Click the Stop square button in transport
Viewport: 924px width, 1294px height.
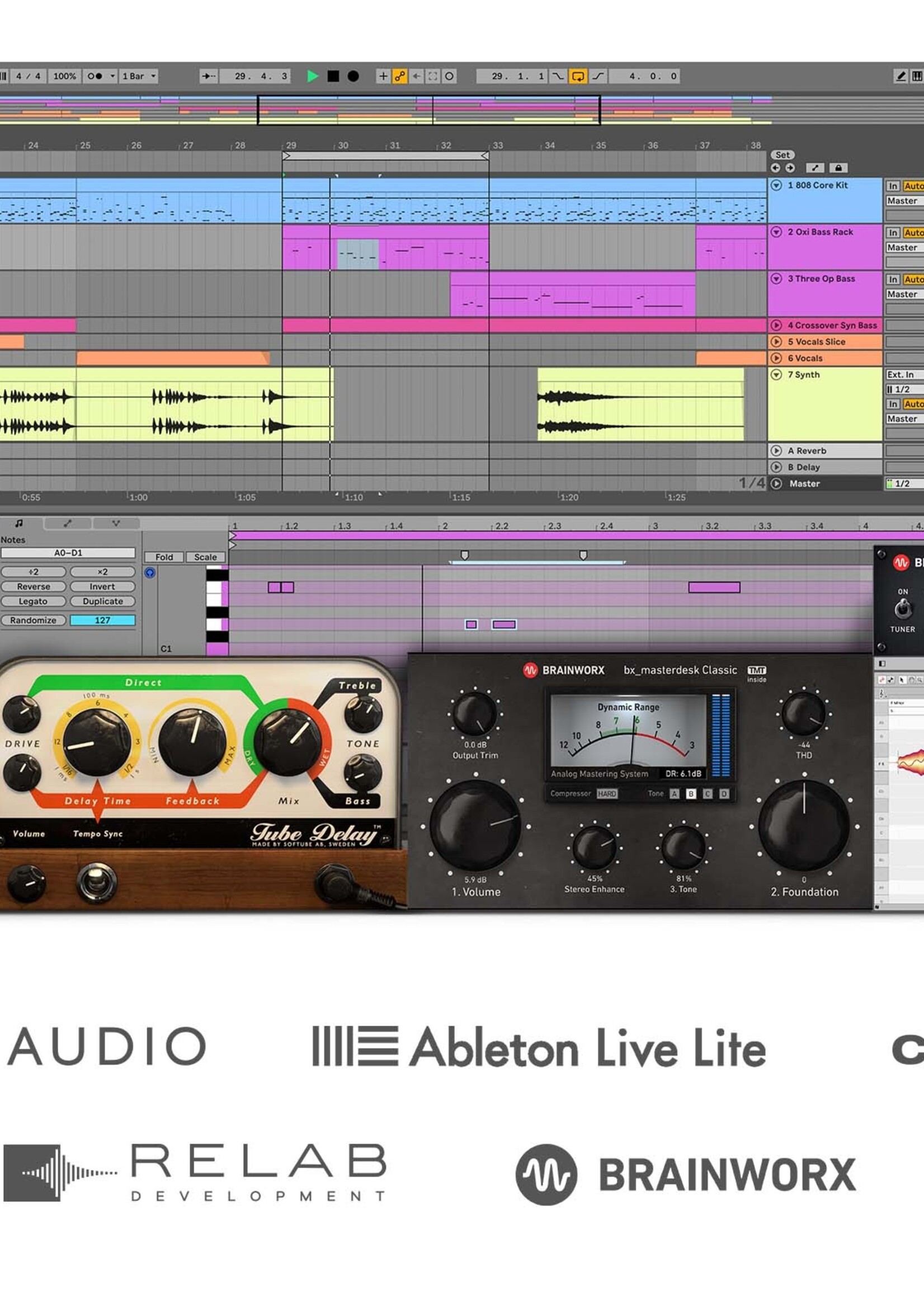click(333, 76)
